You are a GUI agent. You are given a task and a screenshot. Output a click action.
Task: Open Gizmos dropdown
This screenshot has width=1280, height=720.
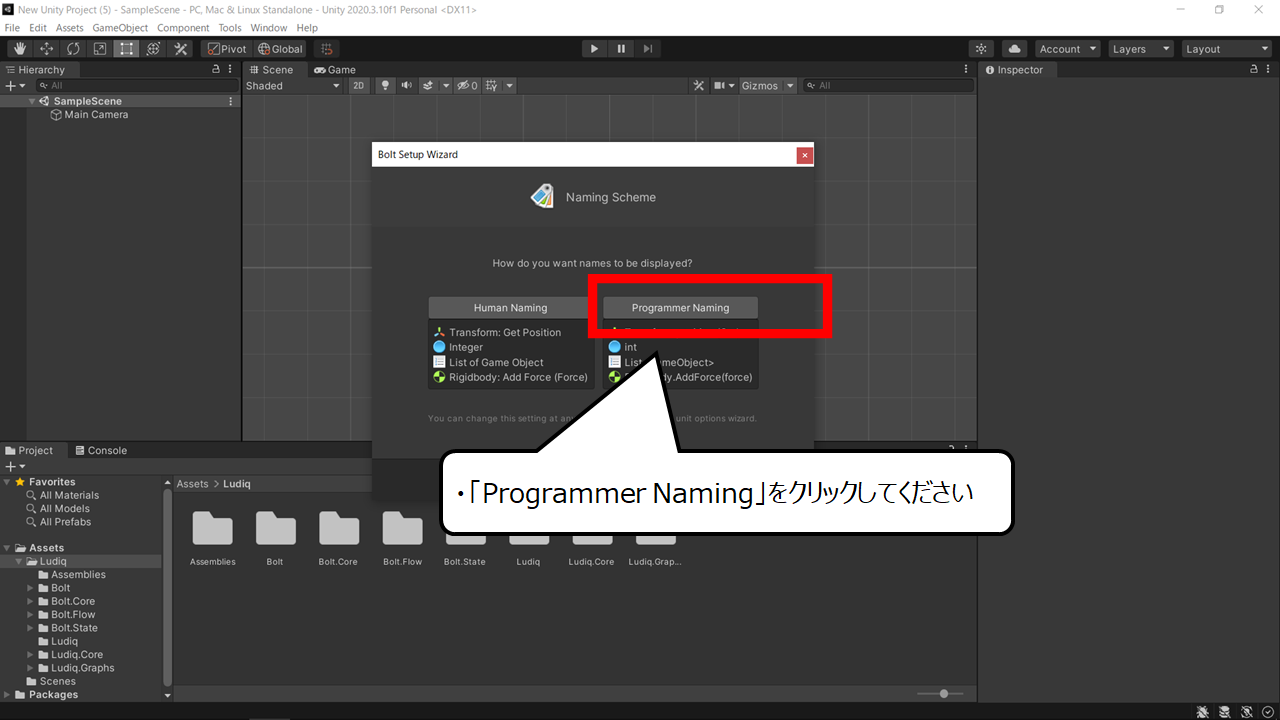point(768,86)
